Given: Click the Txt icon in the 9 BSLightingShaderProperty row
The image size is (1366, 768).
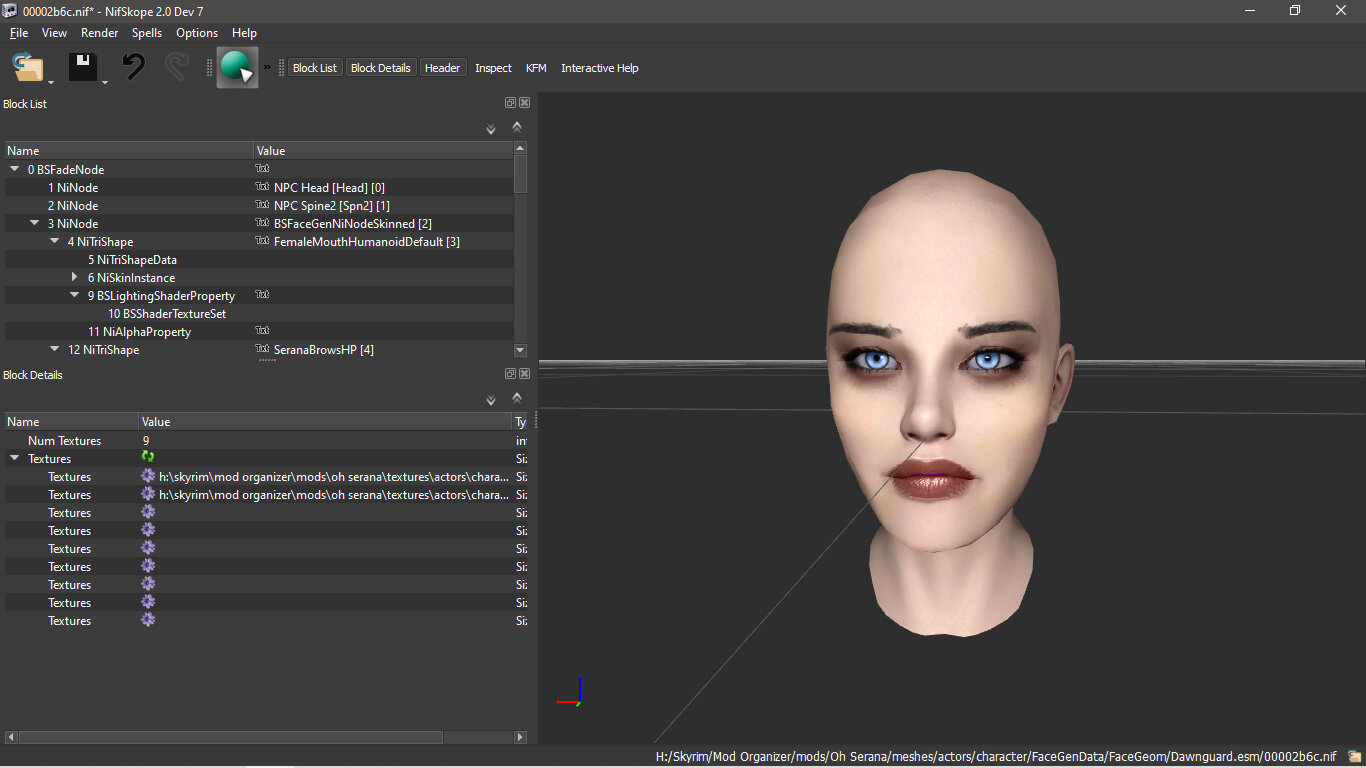Looking at the screenshot, I should point(262,295).
